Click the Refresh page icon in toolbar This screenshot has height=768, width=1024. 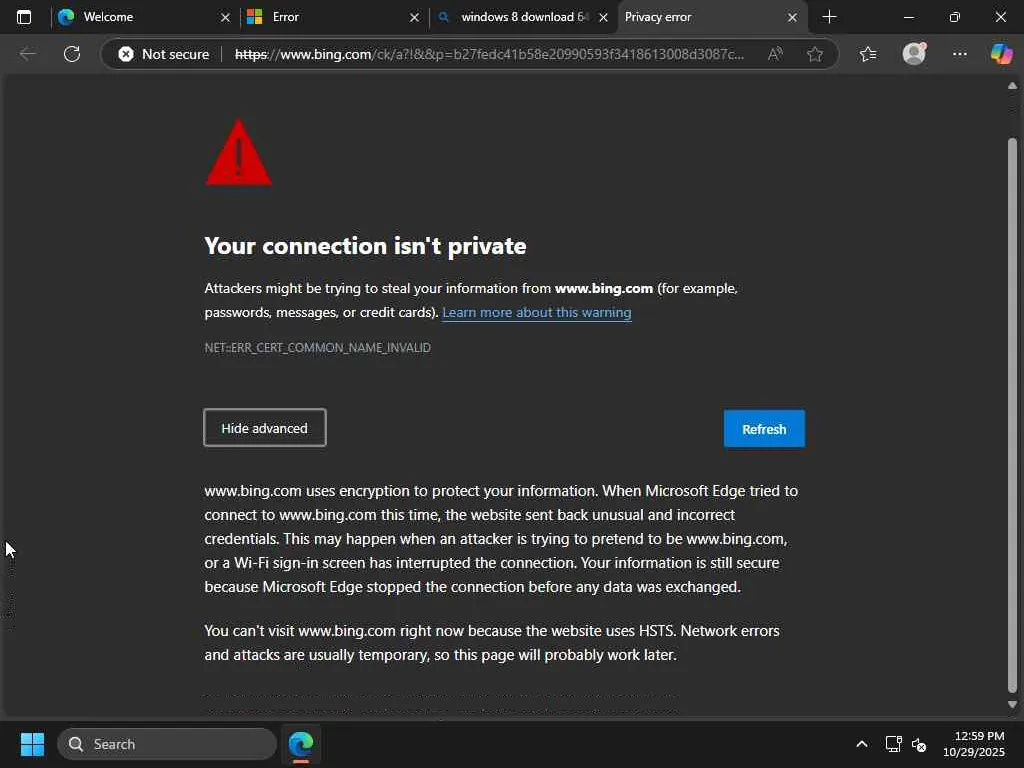click(72, 54)
